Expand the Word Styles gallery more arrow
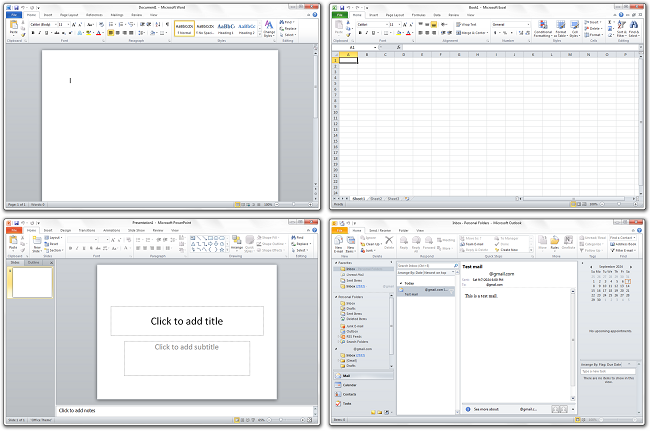 pyautogui.click(x=260, y=35)
